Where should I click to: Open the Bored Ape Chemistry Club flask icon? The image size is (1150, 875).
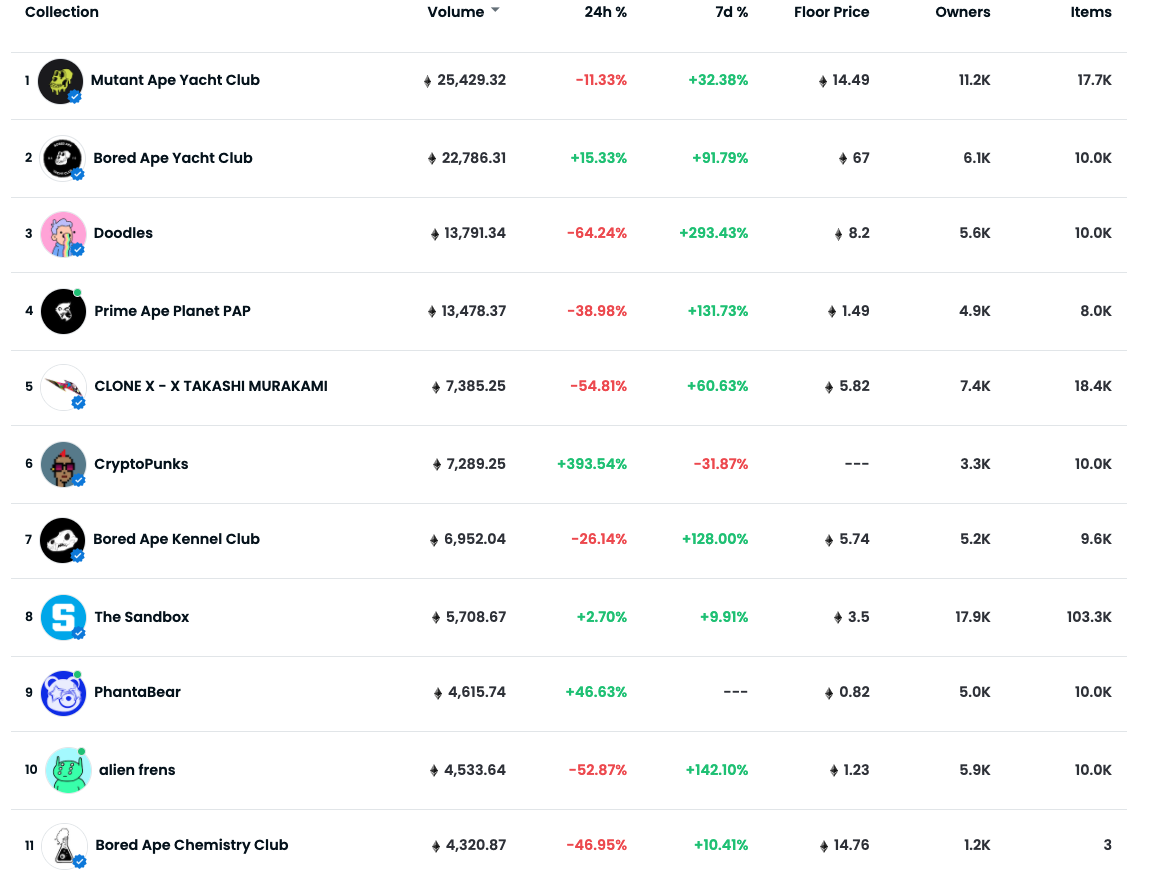click(x=65, y=846)
